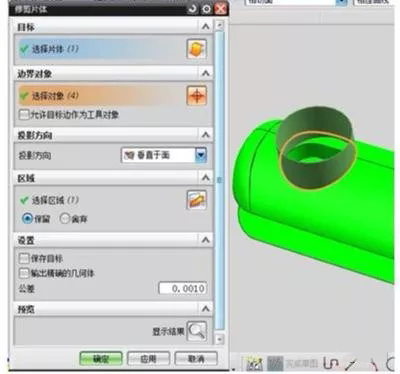Click the 确定 button
The image size is (400, 374).
coord(101,359)
